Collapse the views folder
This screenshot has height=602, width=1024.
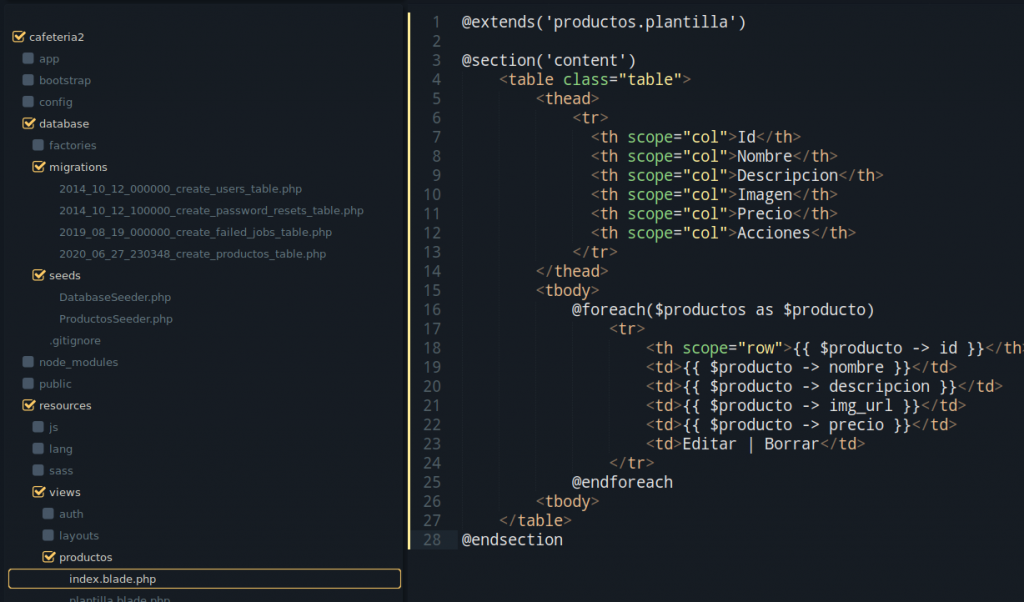coord(38,492)
